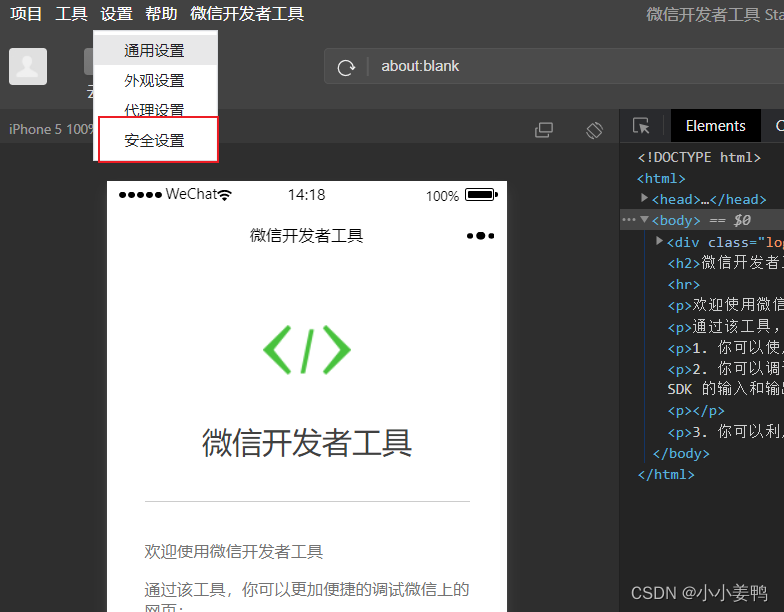Open the 帮助 menu
784x612 pixels.
[161, 14]
